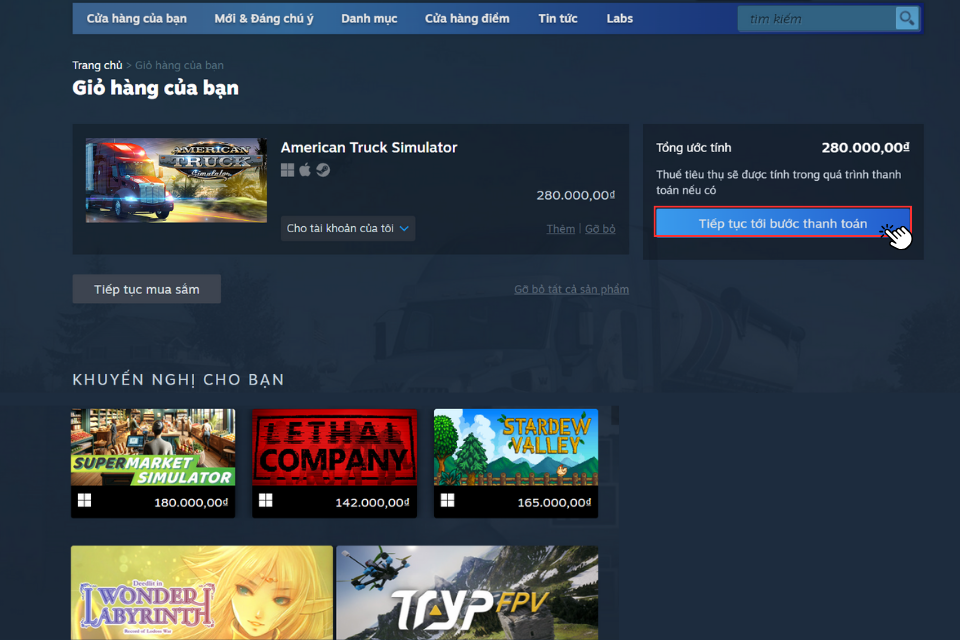Image resolution: width=960 pixels, height=640 pixels.
Task: Open the American Truck Simulator cover image
Action: coord(176,180)
